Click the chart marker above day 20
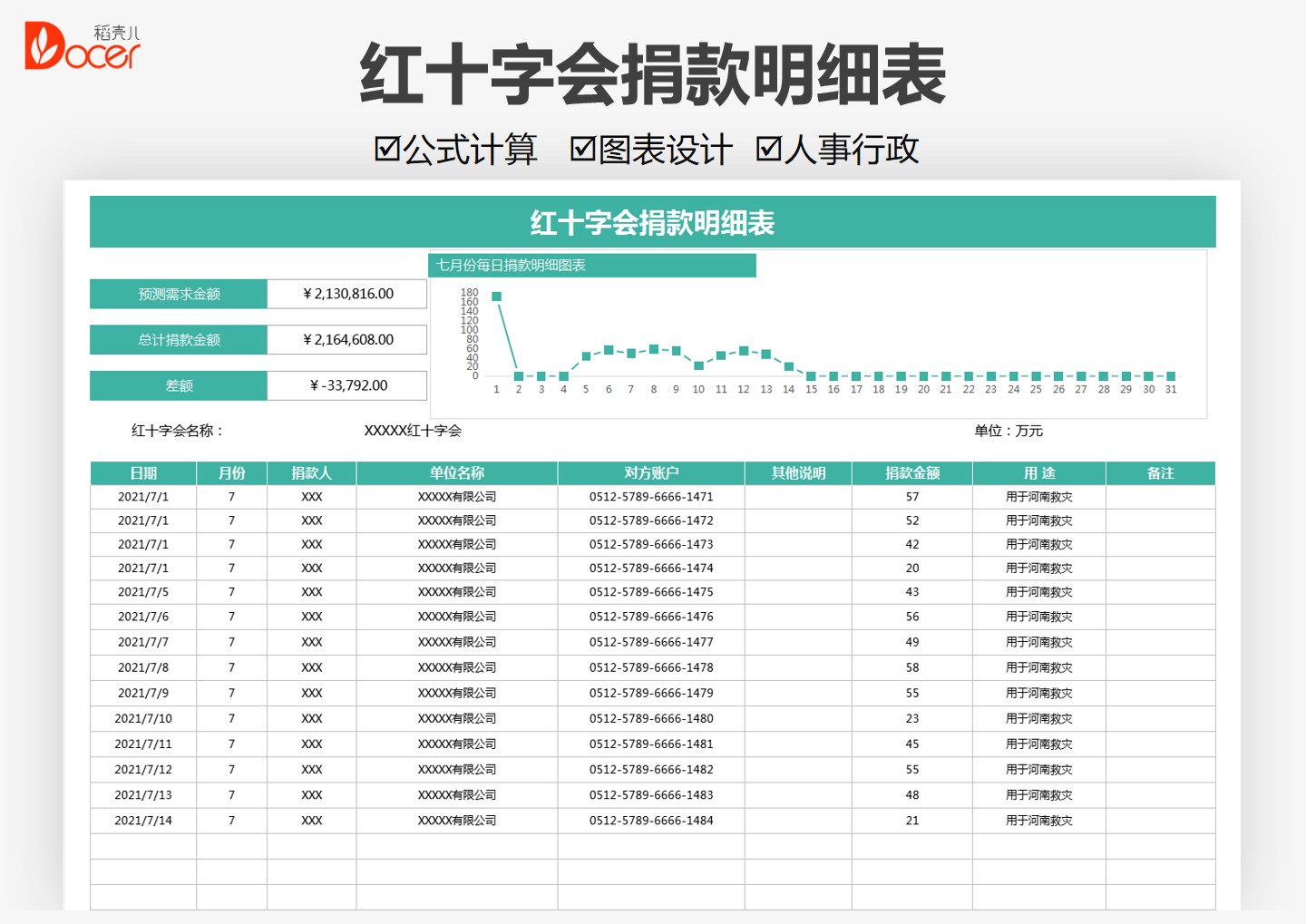Viewport: 1306px width, 924px height. (923, 374)
